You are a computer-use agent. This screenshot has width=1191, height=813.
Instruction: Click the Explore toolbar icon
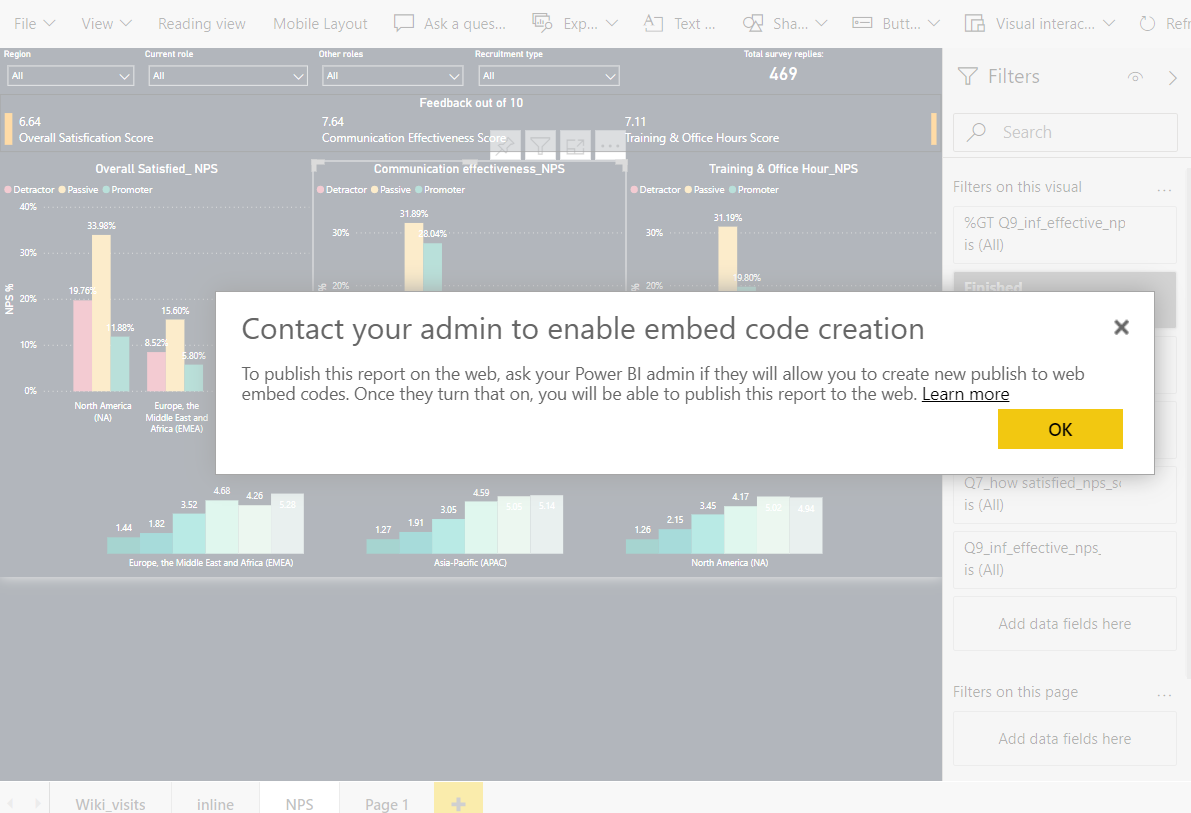coord(542,24)
